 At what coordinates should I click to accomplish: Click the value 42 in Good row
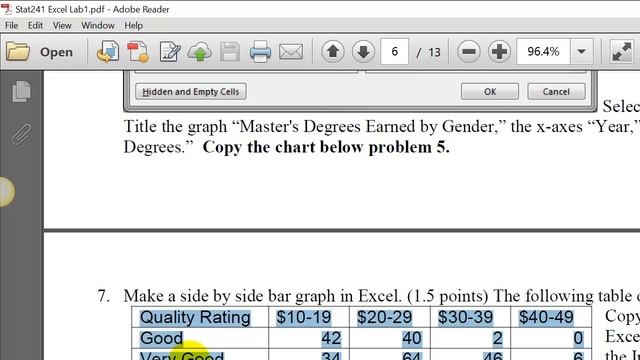click(331, 338)
